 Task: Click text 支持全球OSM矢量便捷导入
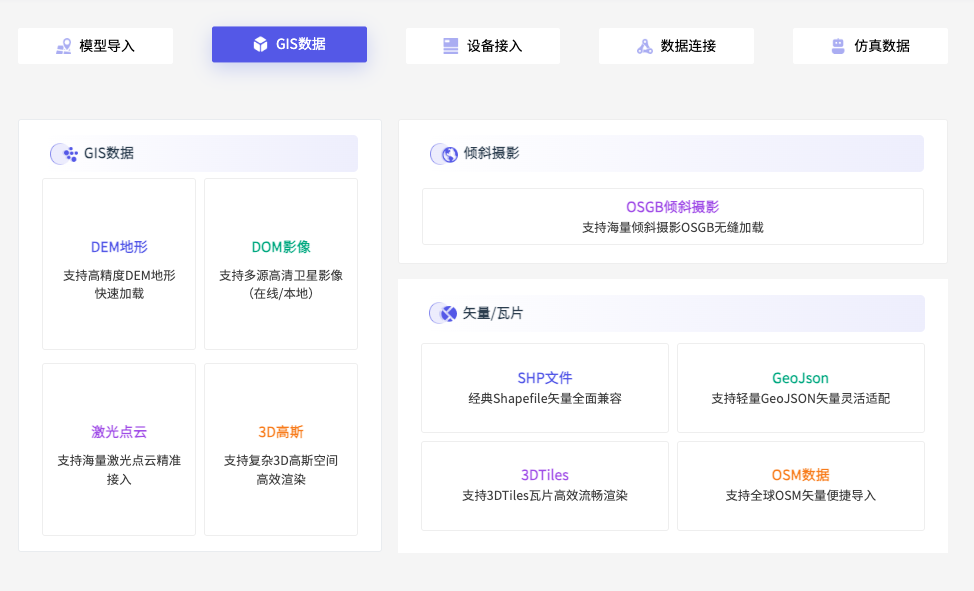tap(801, 495)
